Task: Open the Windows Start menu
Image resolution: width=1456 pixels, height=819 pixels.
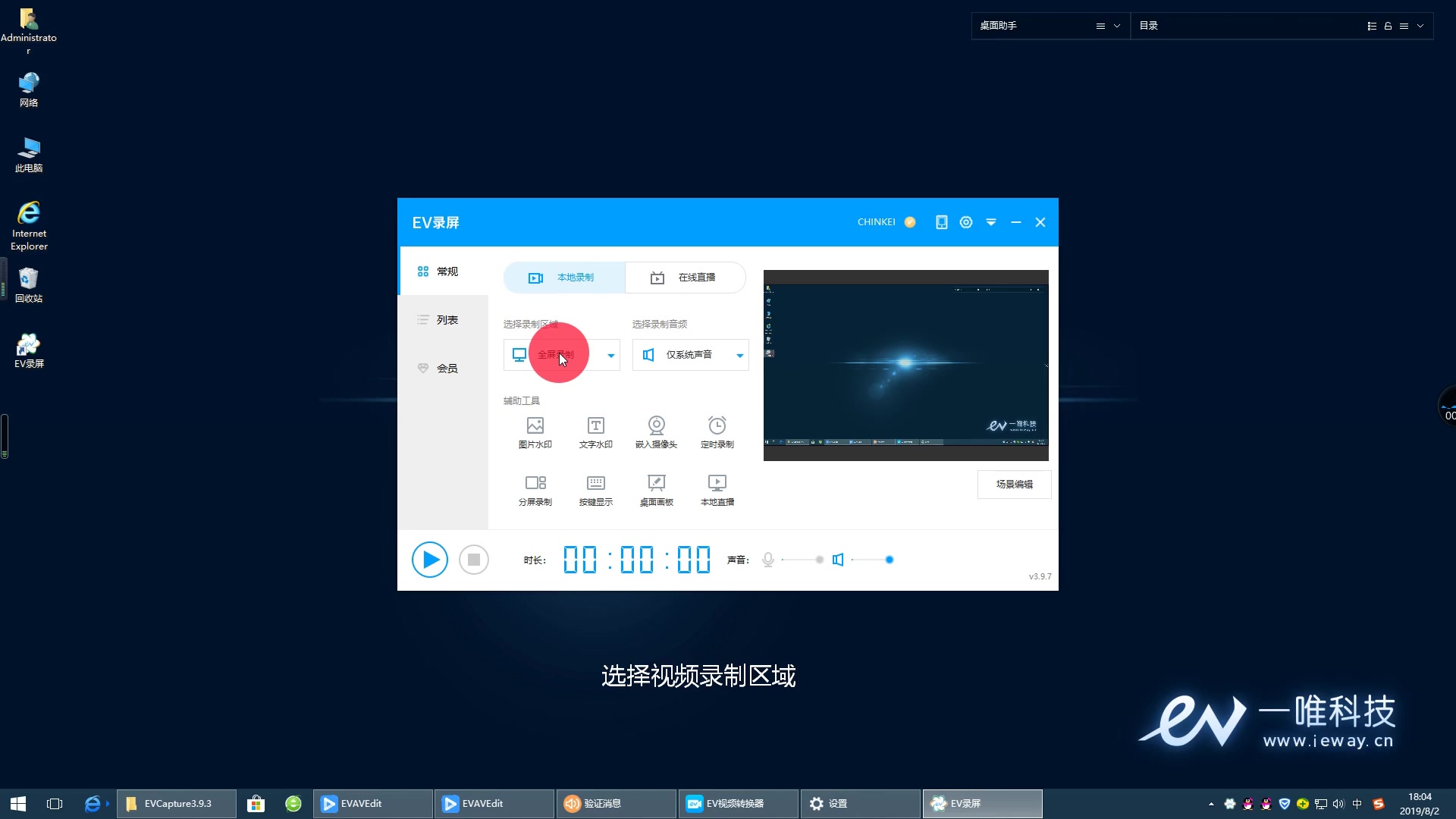Action: coord(18,804)
